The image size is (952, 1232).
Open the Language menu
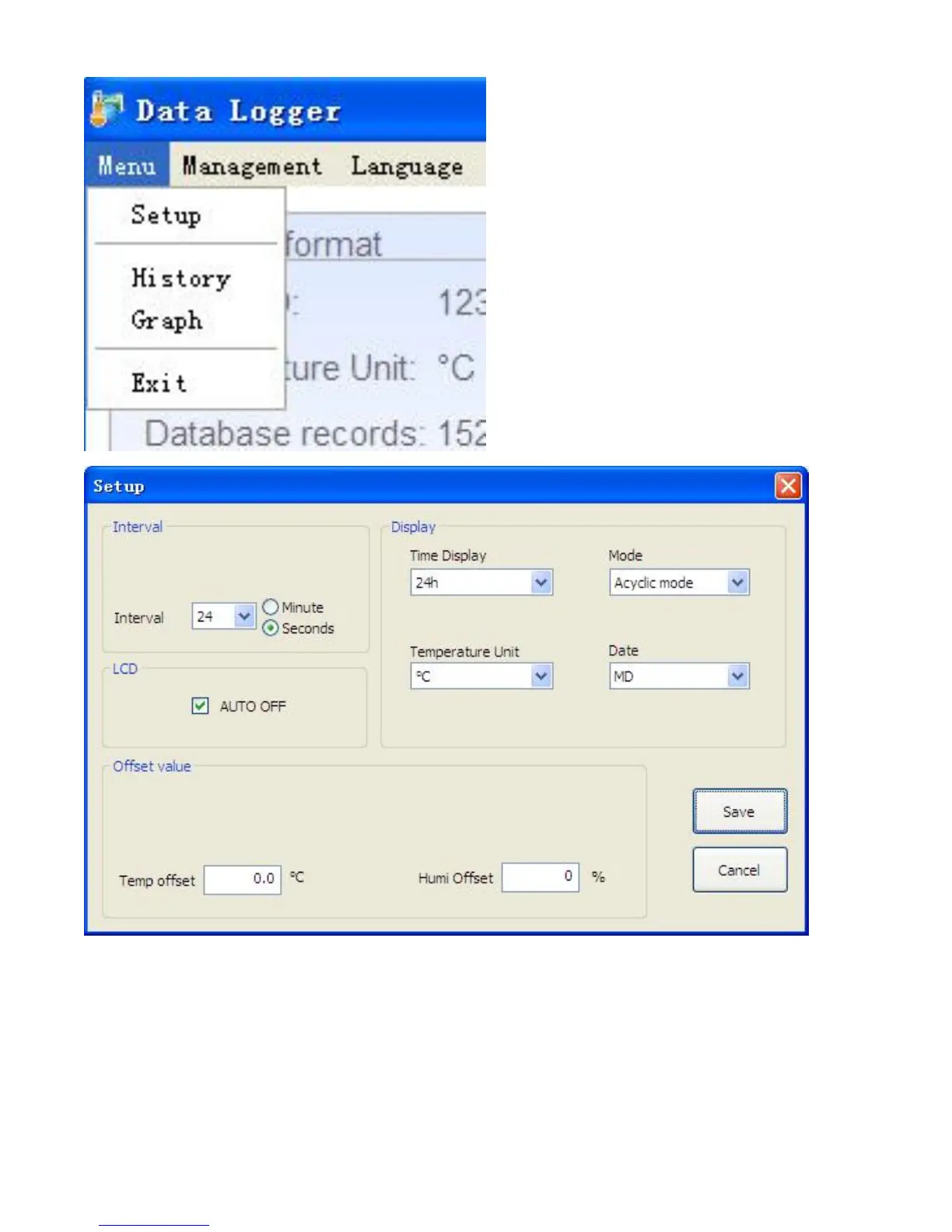[407, 166]
